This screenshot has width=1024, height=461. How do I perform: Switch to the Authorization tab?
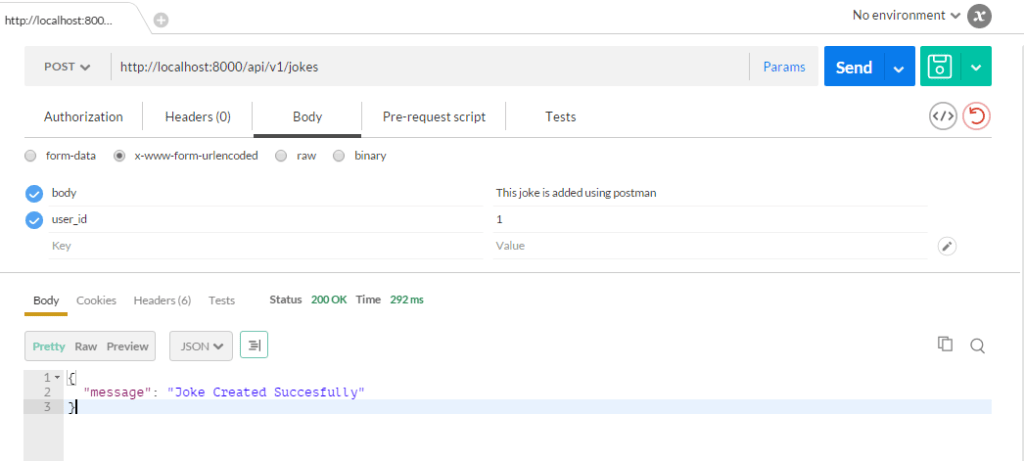point(83,117)
